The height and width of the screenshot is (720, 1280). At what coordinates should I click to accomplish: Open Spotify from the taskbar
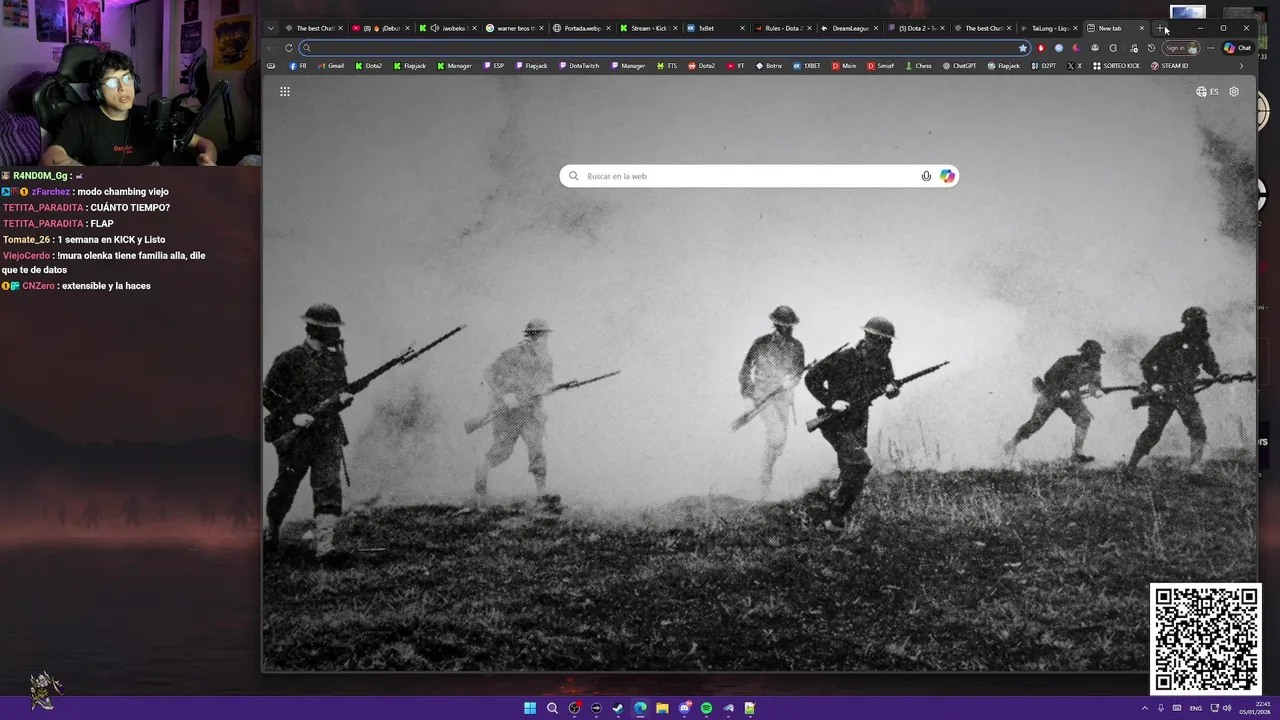[x=706, y=708]
